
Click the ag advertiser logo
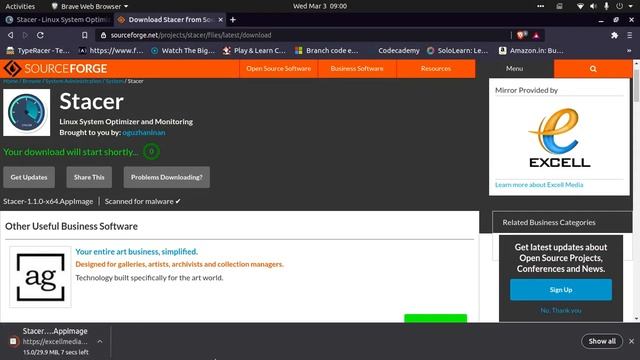[x=40, y=277]
